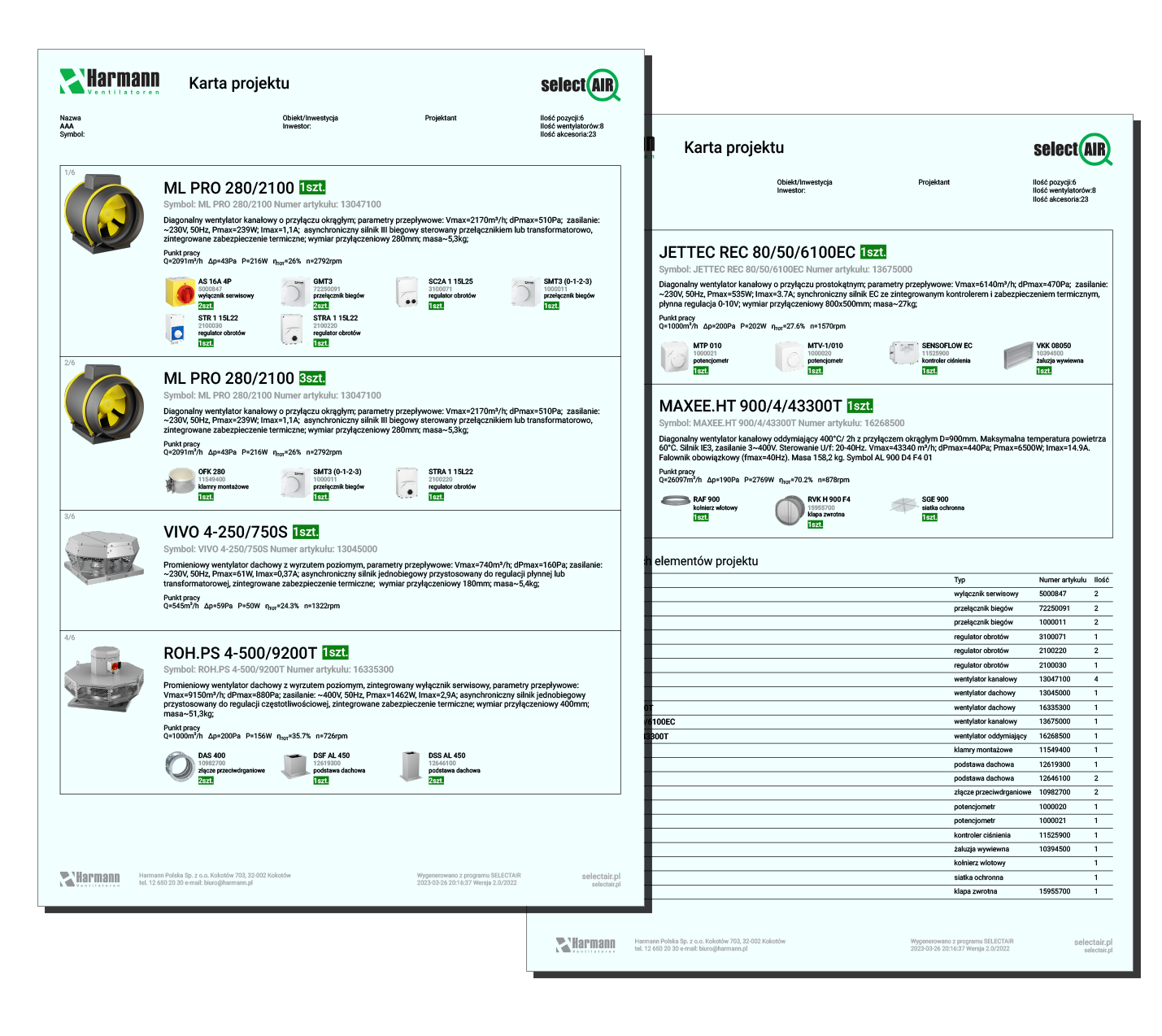This screenshot has height=1036, width=1162.
Task: Click the 'ROH.PS 4-500/9200T' heading
Action: 241,653
